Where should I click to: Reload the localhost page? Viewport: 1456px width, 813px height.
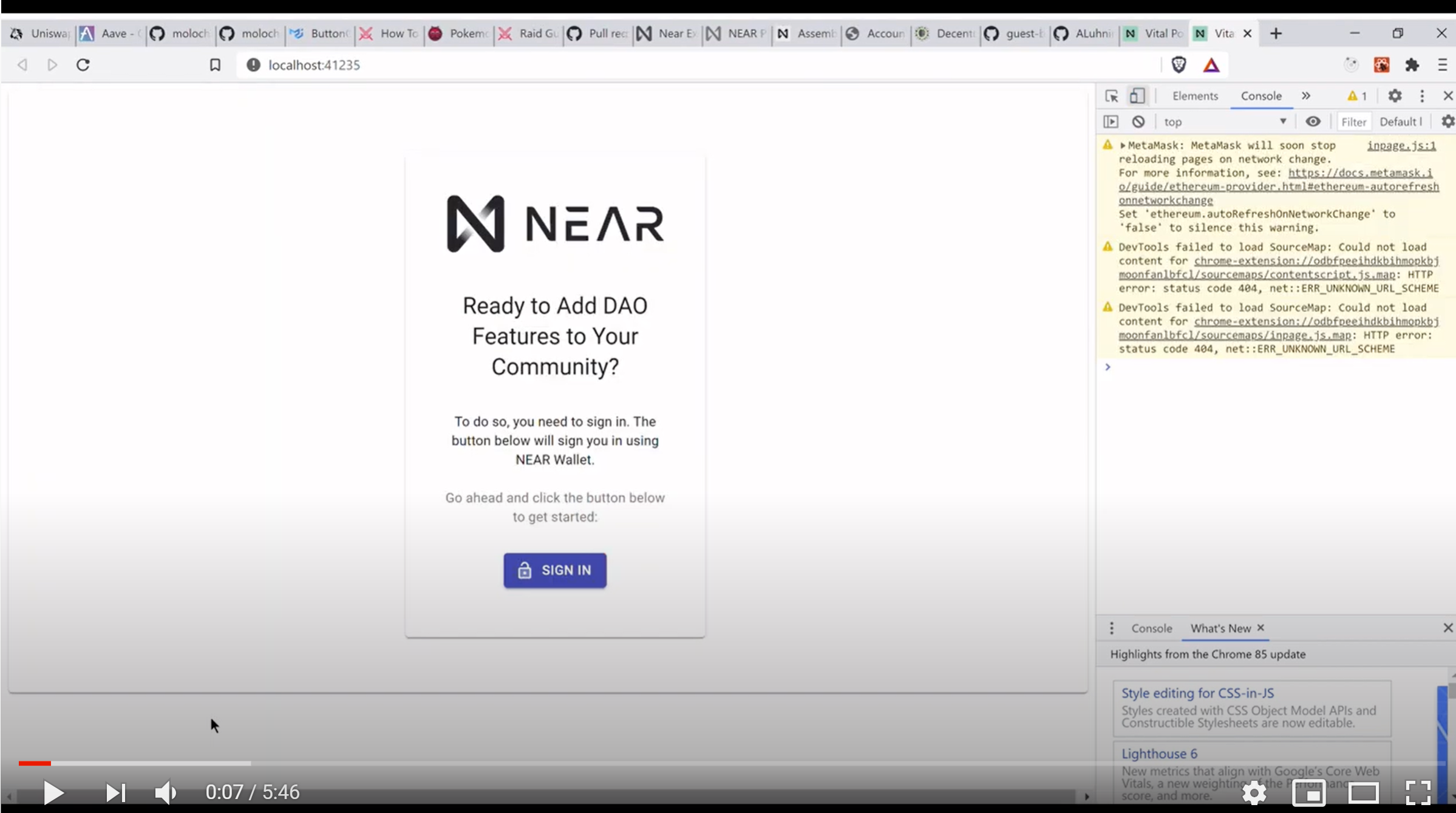tap(83, 65)
